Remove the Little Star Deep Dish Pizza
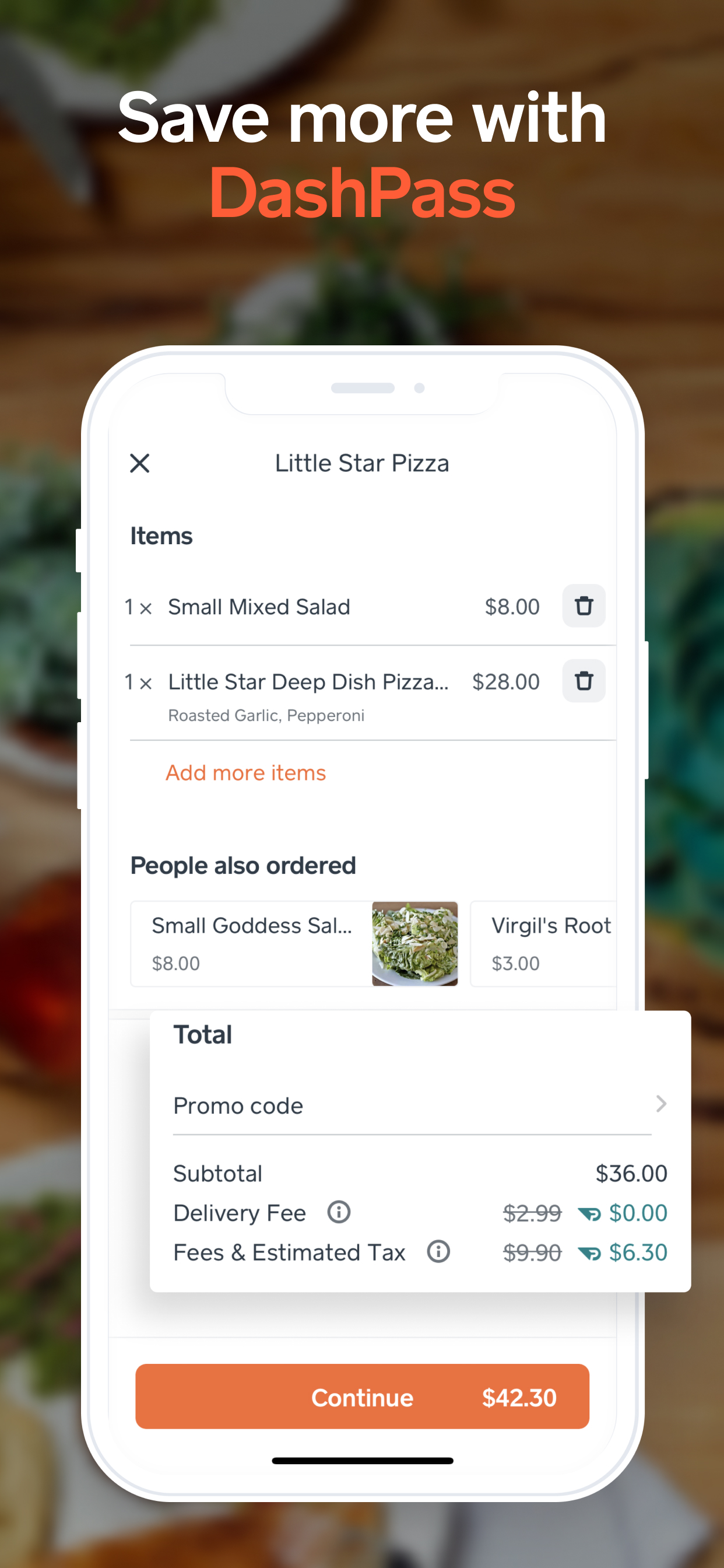The height and width of the screenshot is (1568, 724). 584,681
